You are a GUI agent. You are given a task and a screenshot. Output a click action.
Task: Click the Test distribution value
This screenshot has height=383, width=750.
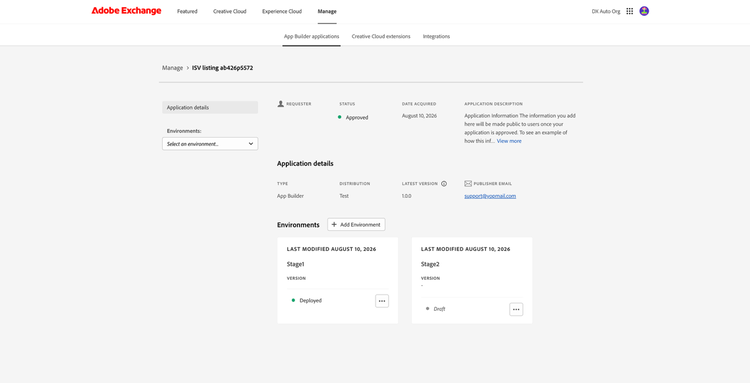[344, 196]
